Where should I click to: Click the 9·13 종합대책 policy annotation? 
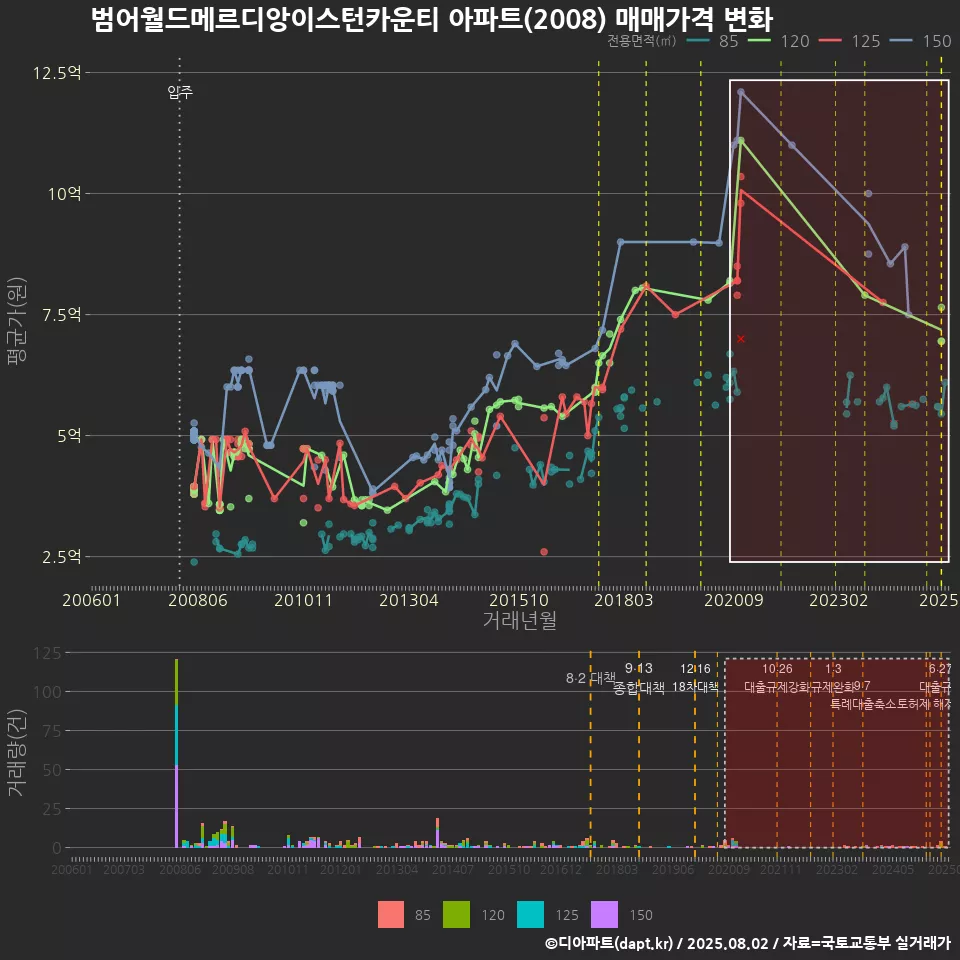639,678
